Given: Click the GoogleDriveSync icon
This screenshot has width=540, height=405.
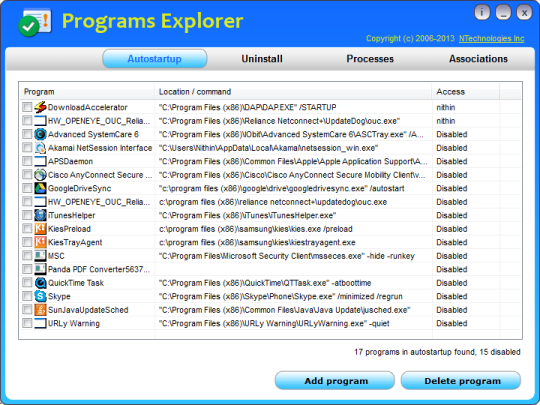Looking at the screenshot, I should pyautogui.click(x=40, y=188).
